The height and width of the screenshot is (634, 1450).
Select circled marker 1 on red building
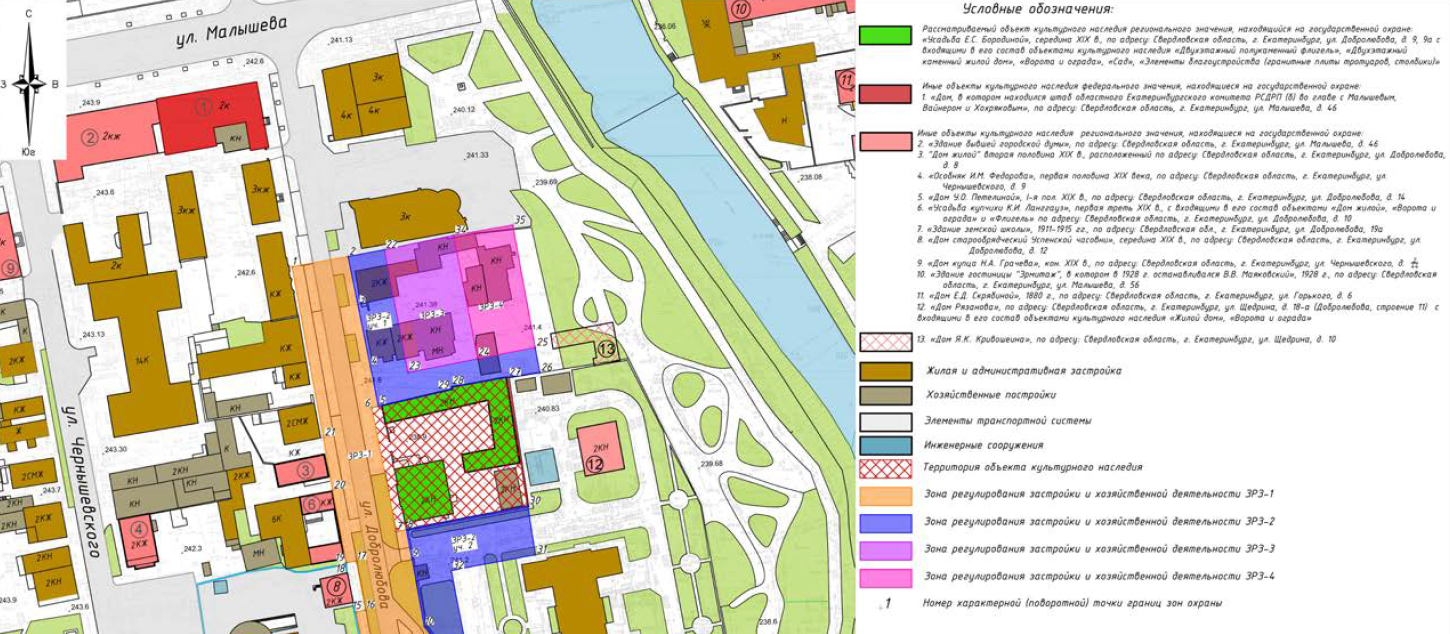pos(203,104)
